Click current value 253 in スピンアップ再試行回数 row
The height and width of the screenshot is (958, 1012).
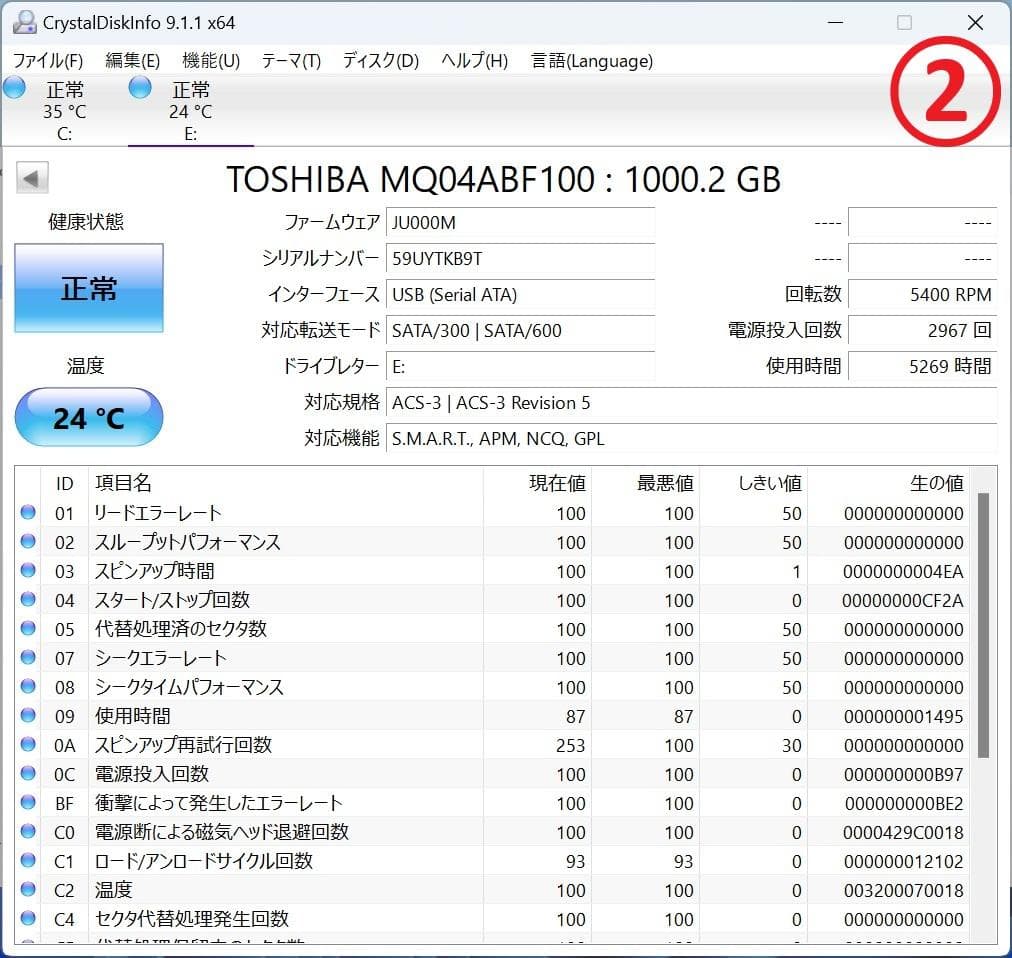571,746
